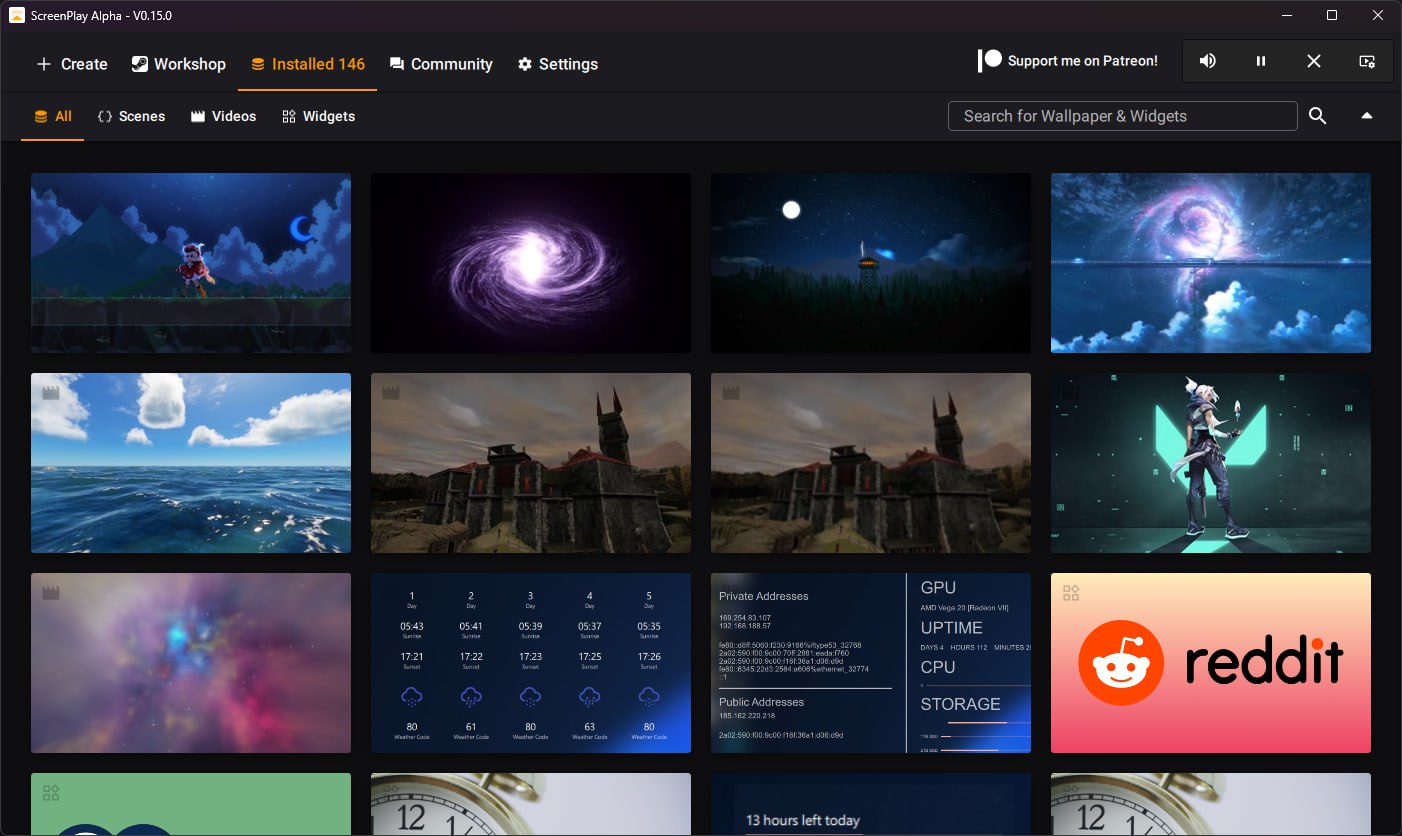Screen dimensions: 1402x836
Task: Pause all running wallpapers
Action: click(x=1261, y=61)
